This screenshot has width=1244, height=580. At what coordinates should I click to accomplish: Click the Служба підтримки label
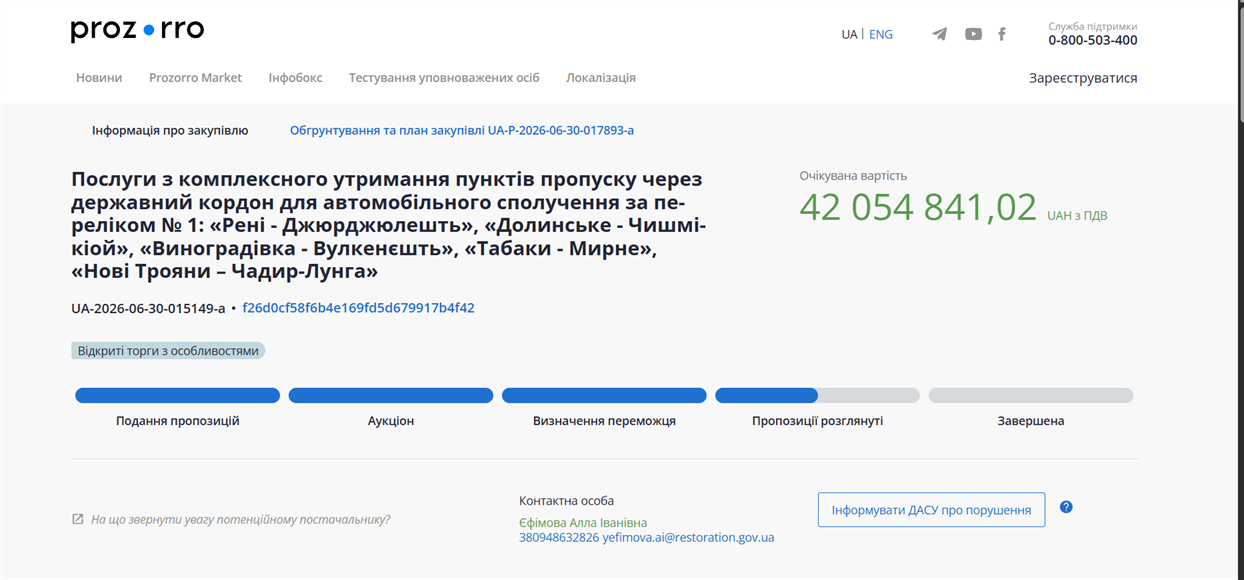tap(1093, 27)
